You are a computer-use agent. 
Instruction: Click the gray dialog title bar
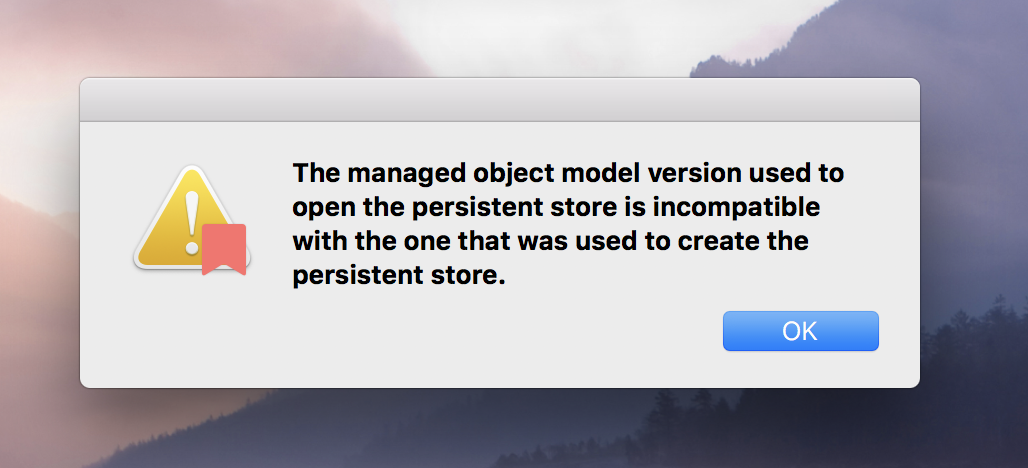pyautogui.click(x=500, y=100)
